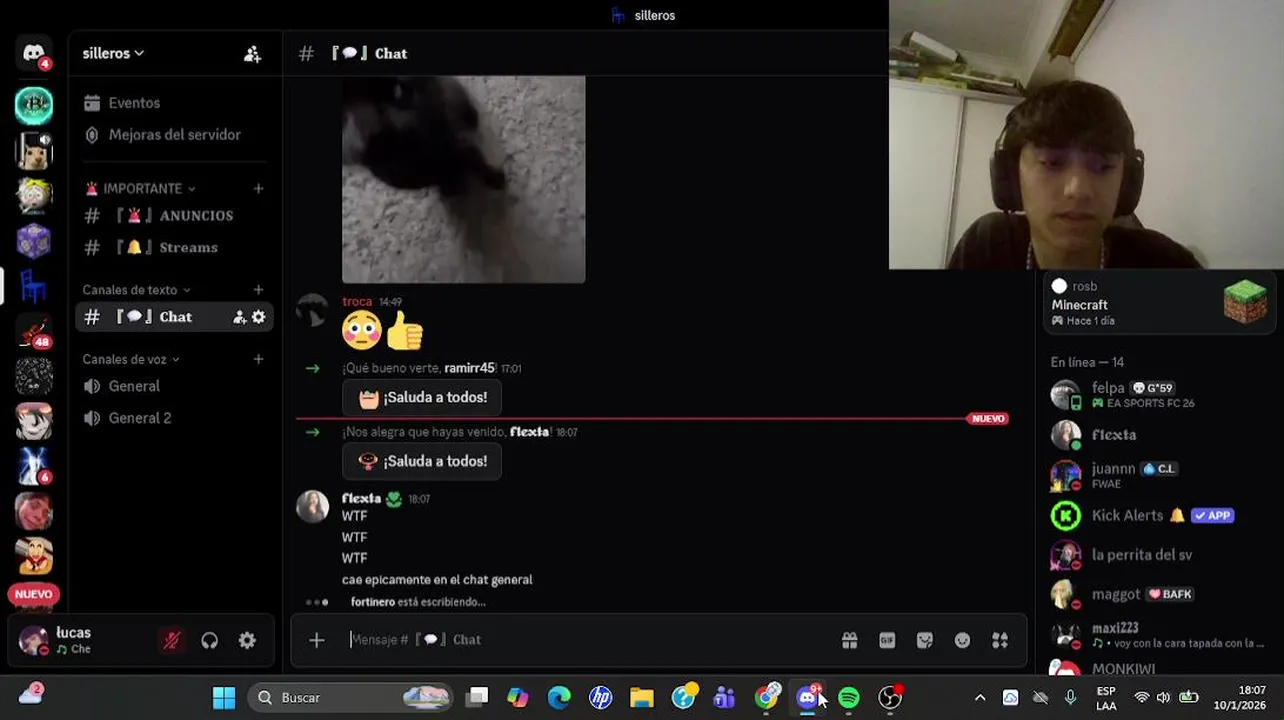Open Copilot from the taskbar
The width and height of the screenshot is (1284, 720).
[x=518, y=698]
